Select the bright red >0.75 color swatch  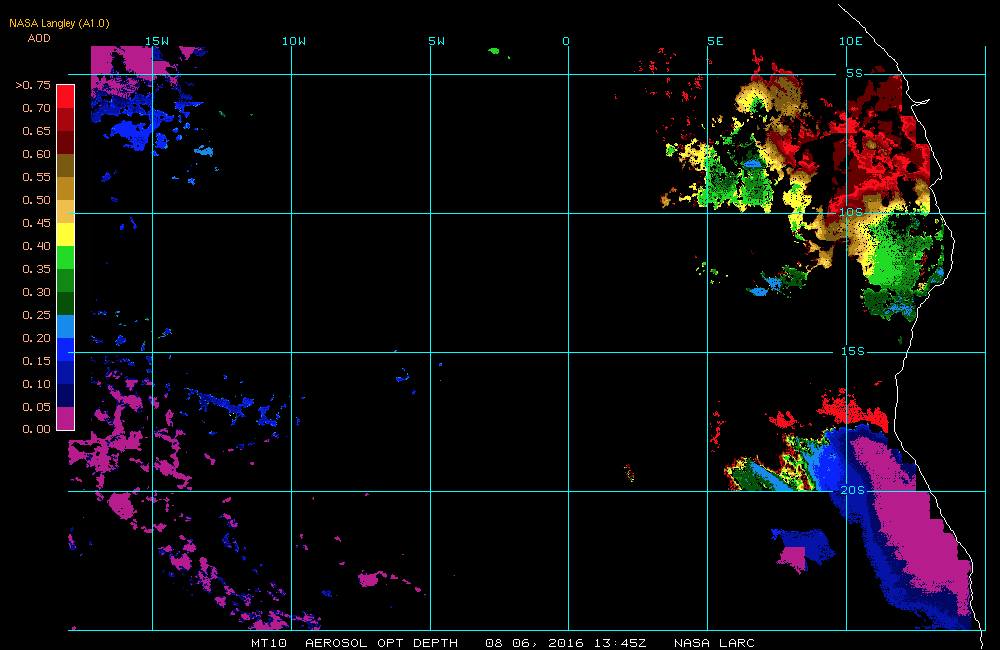pyautogui.click(x=66, y=96)
